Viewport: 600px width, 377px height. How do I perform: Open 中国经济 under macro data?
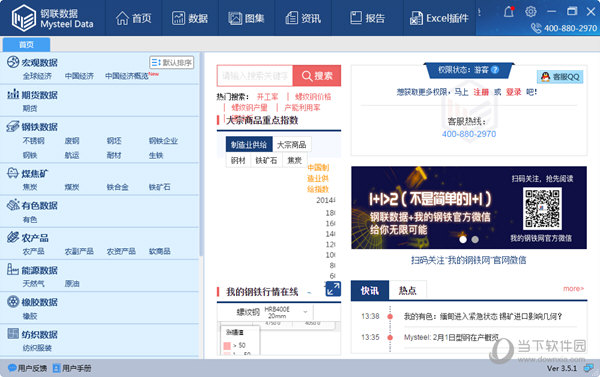(x=79, y=76)
